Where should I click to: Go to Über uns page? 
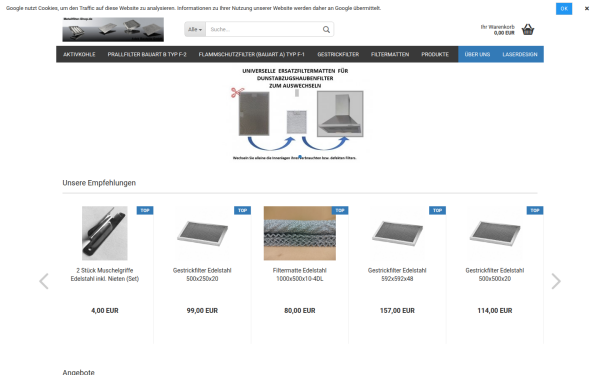point(477,54)
